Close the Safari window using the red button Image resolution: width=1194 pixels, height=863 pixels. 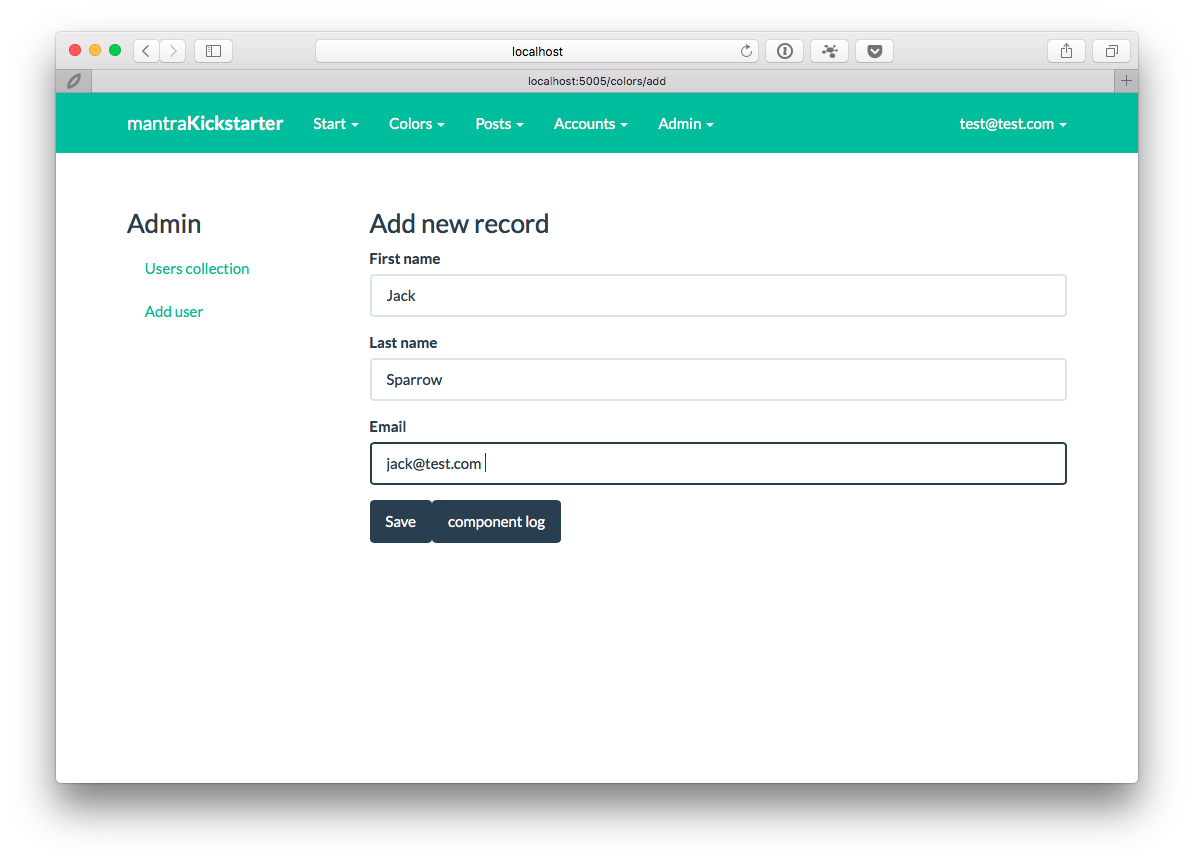(x=75, y=50)
